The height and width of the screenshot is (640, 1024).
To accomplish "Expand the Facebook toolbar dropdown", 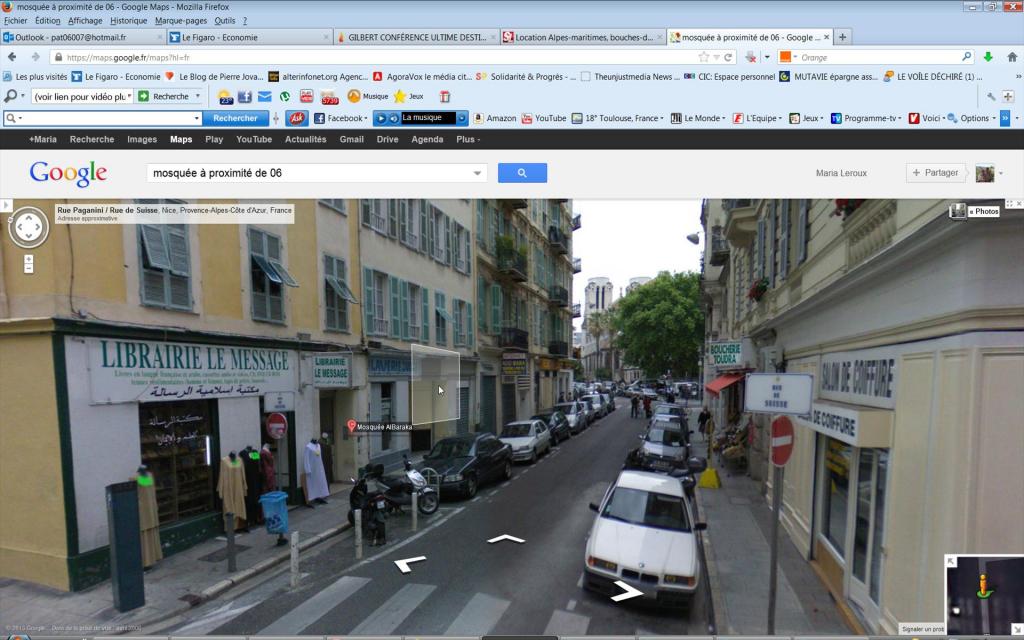I will pyautogui.click(x=366, y=118).
